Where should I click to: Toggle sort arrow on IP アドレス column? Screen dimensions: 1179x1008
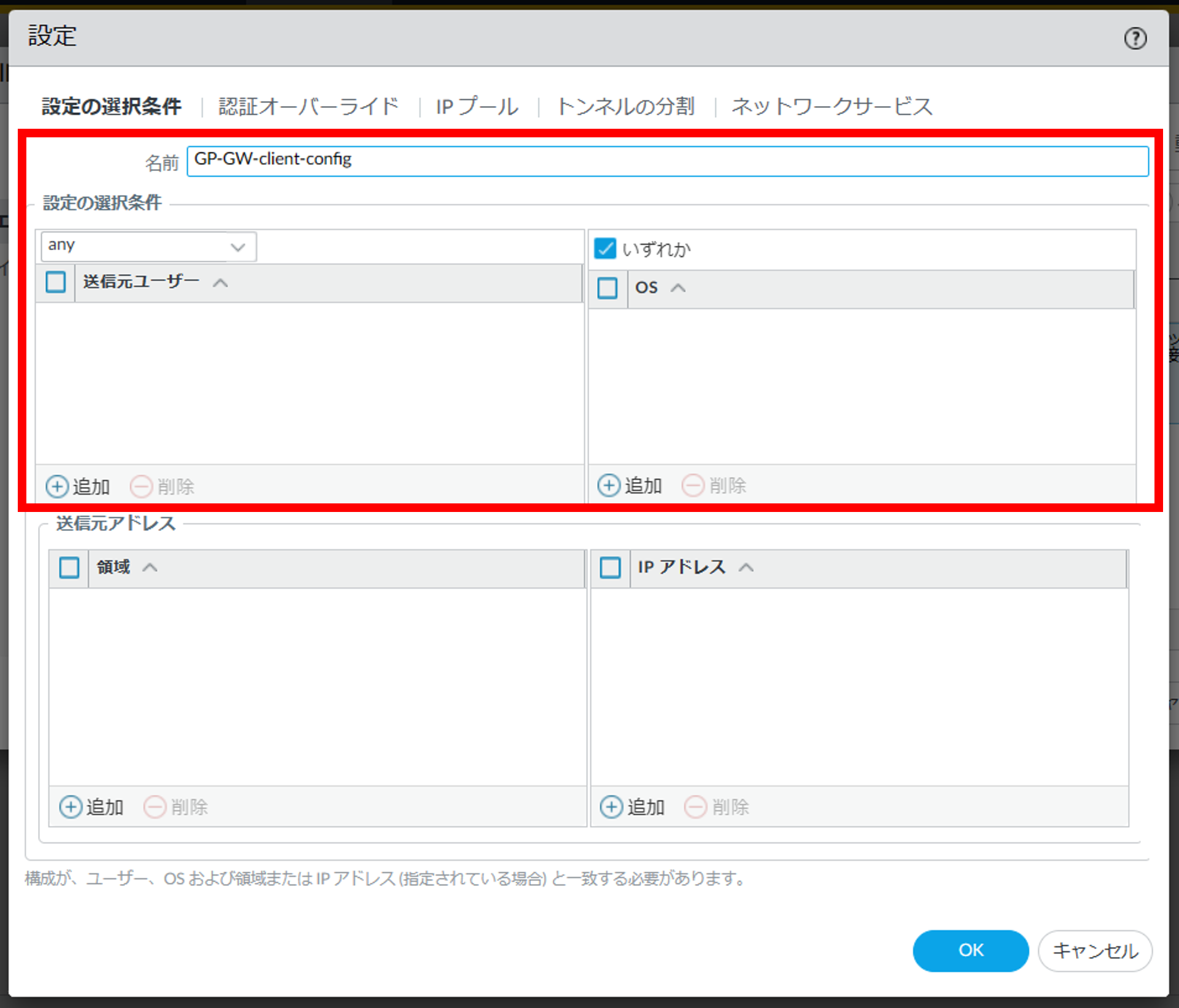[746, 567]
